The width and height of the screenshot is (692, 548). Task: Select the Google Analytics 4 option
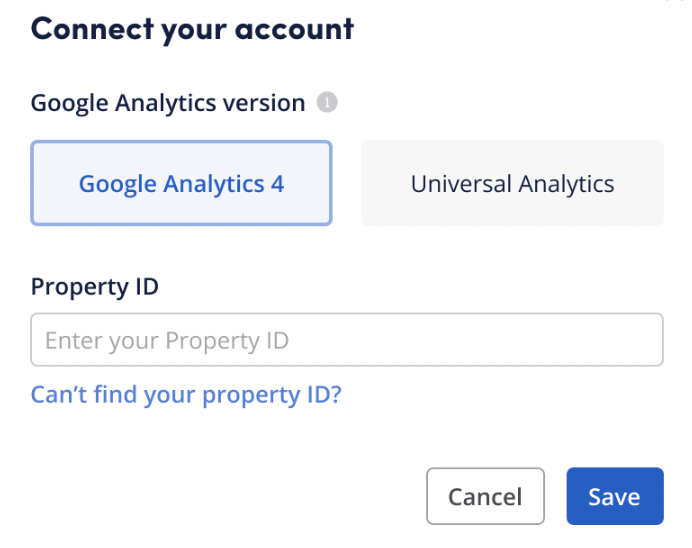tap(181, 184)
